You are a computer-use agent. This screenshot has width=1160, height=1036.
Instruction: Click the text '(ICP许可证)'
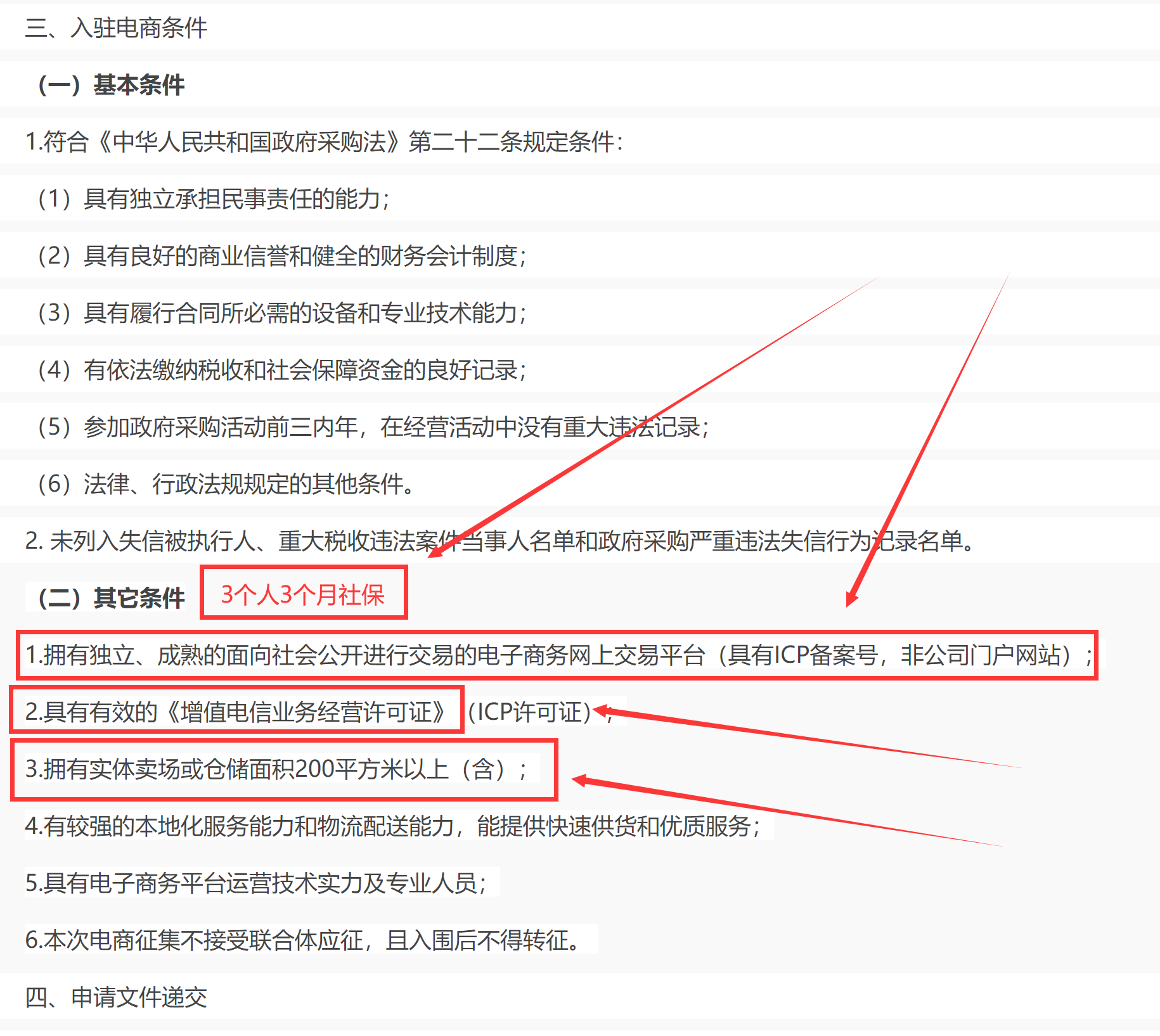click(529, 712)
